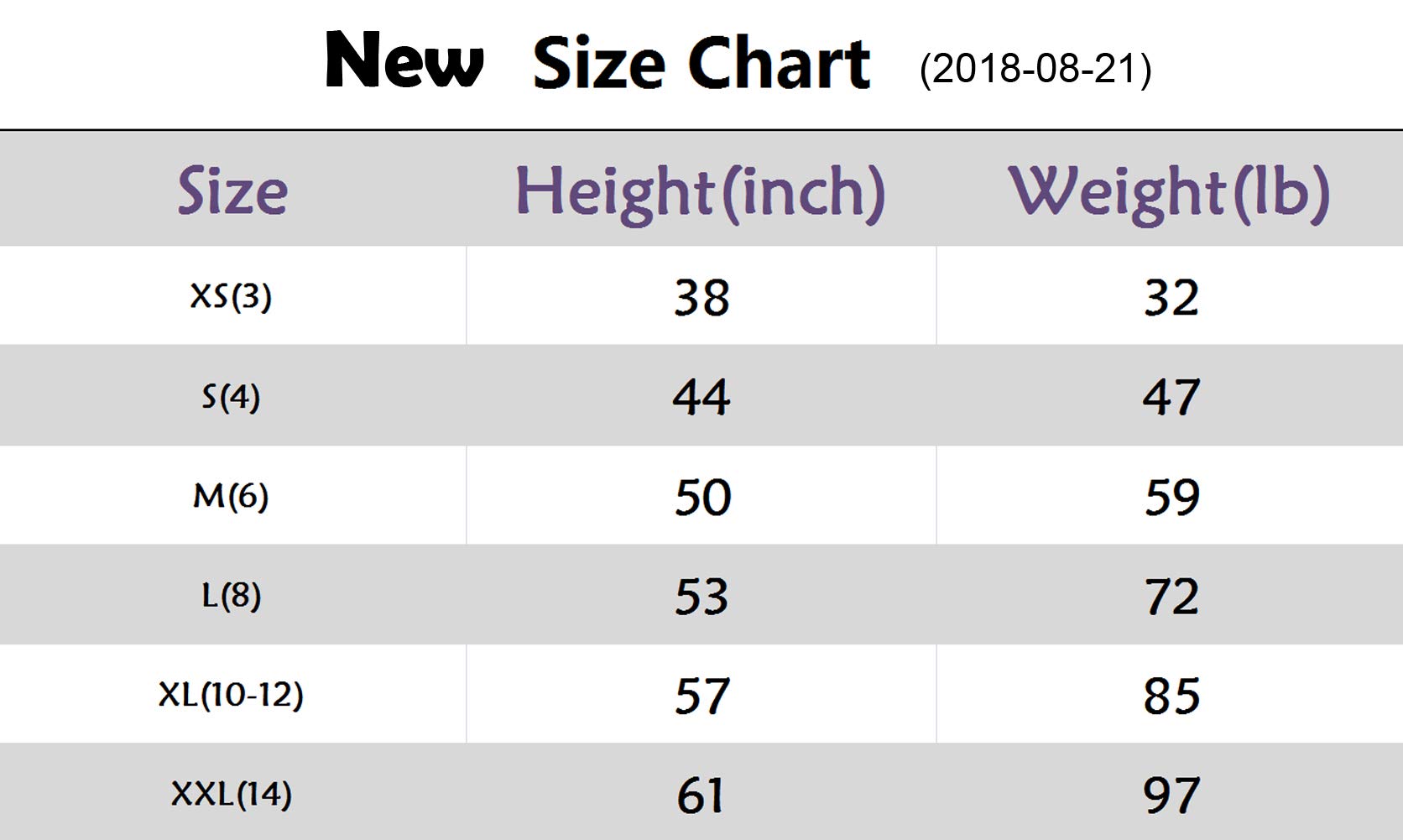Click the XXL(14) size cell
This screenshot has width=1403, height=840.
click(231, 794)
